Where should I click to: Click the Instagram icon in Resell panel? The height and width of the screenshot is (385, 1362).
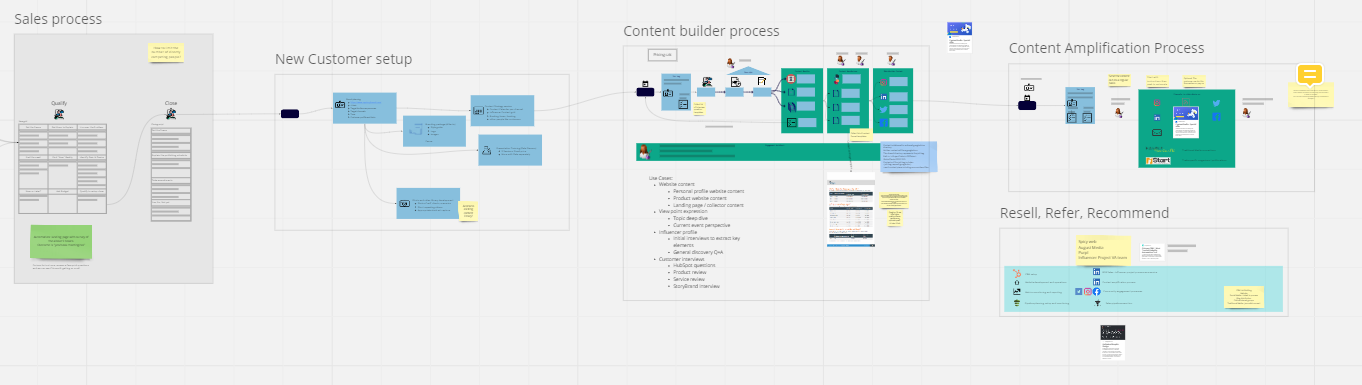click(x=1087, y=291)
